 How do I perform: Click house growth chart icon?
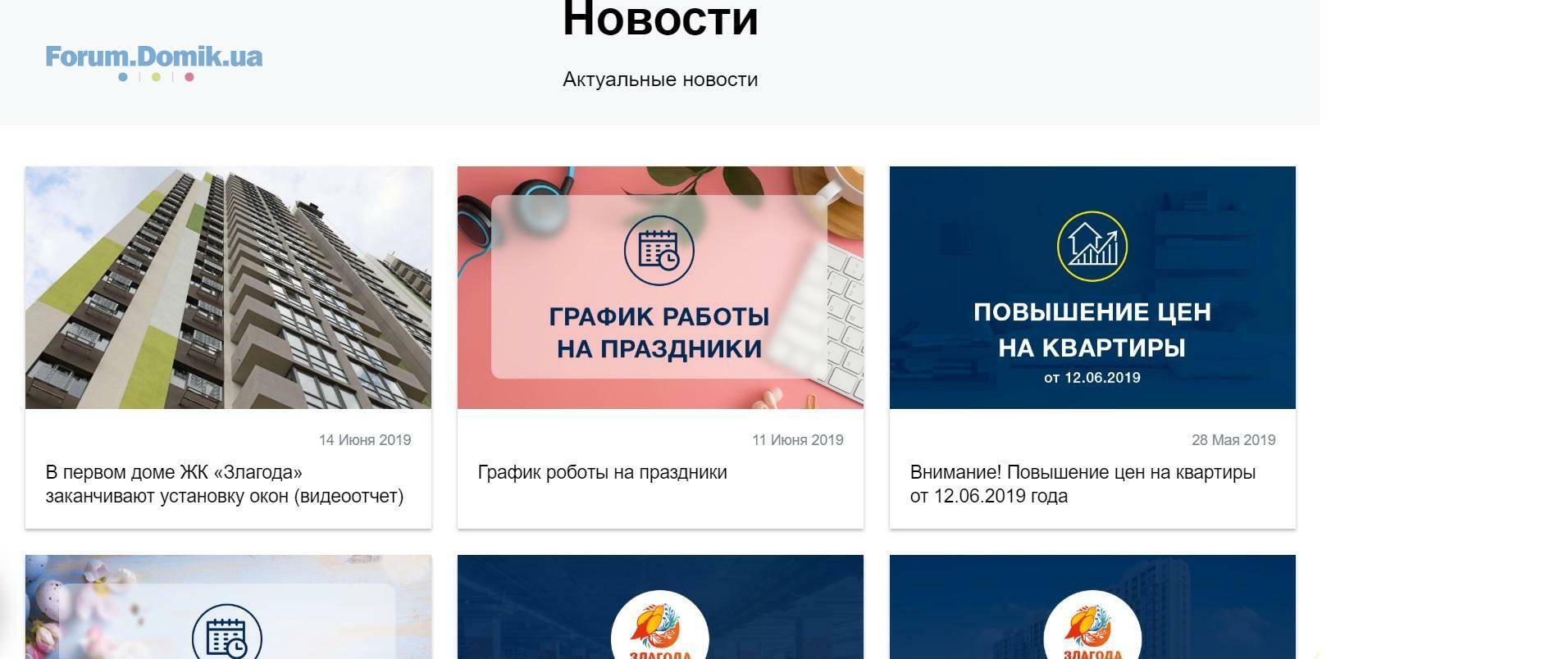[x=1092, y=246]
